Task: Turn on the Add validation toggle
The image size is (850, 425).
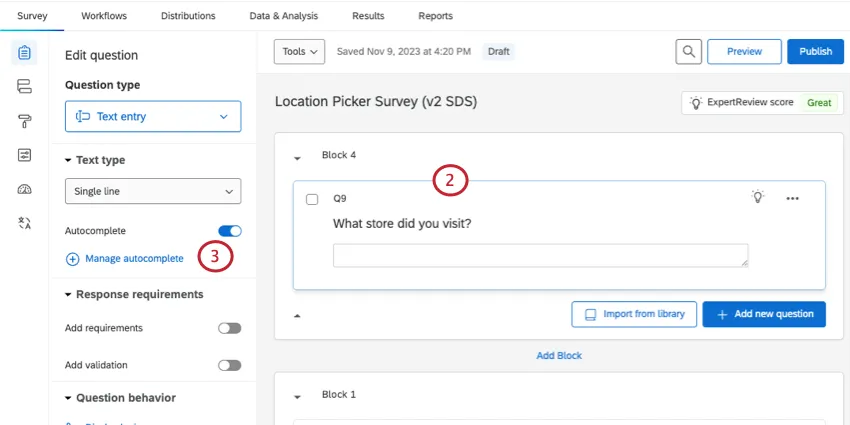Action: pos(230,365)
